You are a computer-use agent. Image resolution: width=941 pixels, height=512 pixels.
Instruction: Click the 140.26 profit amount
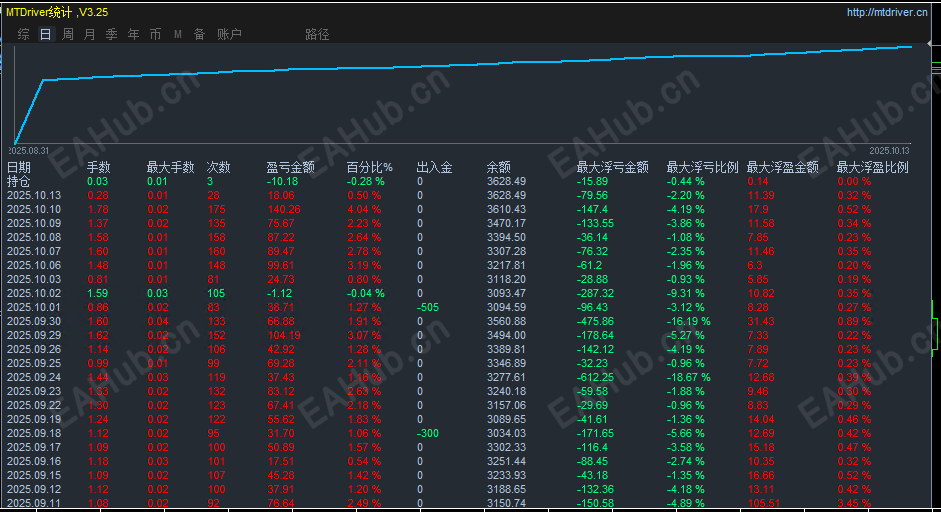tap(283, 209)
